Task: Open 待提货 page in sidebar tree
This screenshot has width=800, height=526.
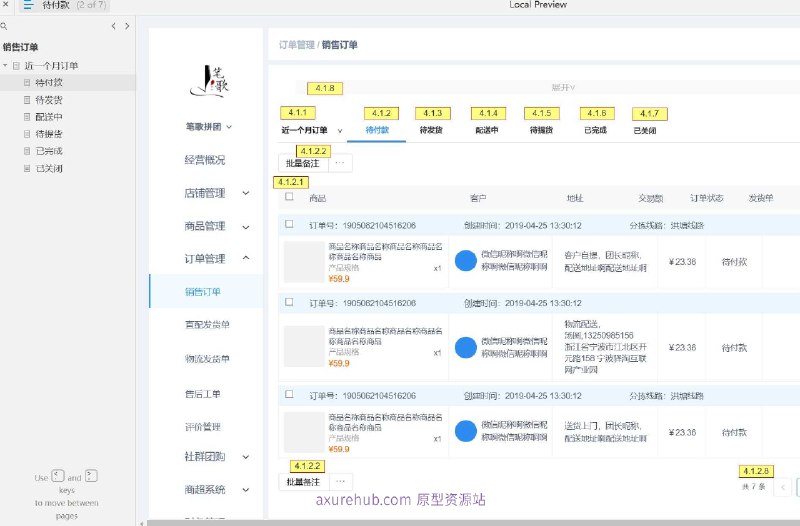Action: (x=49, y=134)
